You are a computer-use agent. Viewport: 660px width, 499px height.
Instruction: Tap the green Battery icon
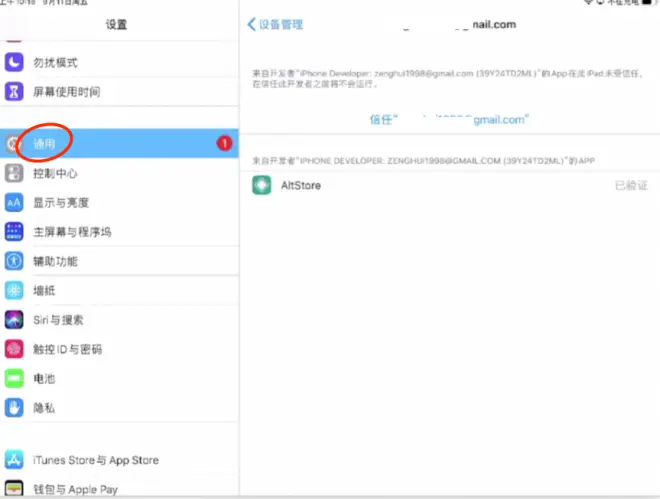(14, 378)
